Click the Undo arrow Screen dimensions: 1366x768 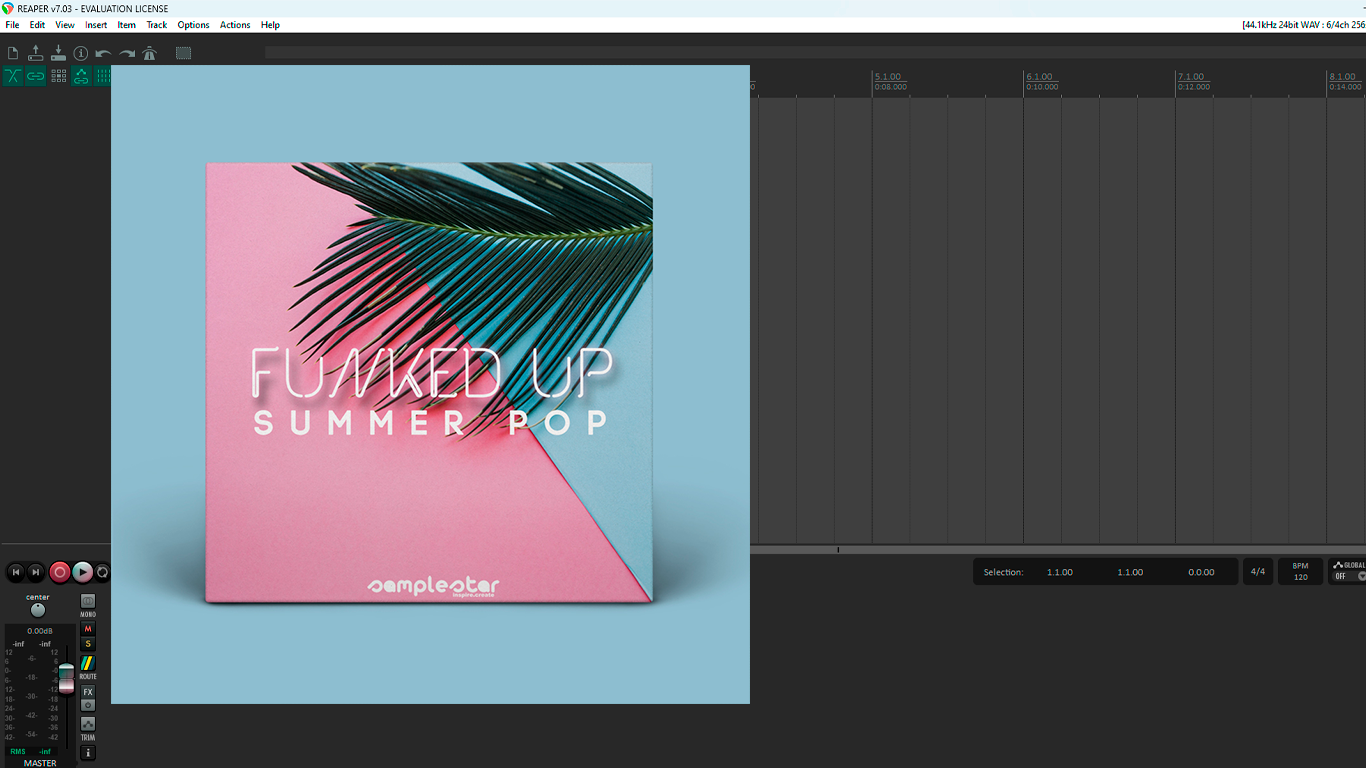coord(103,54)
